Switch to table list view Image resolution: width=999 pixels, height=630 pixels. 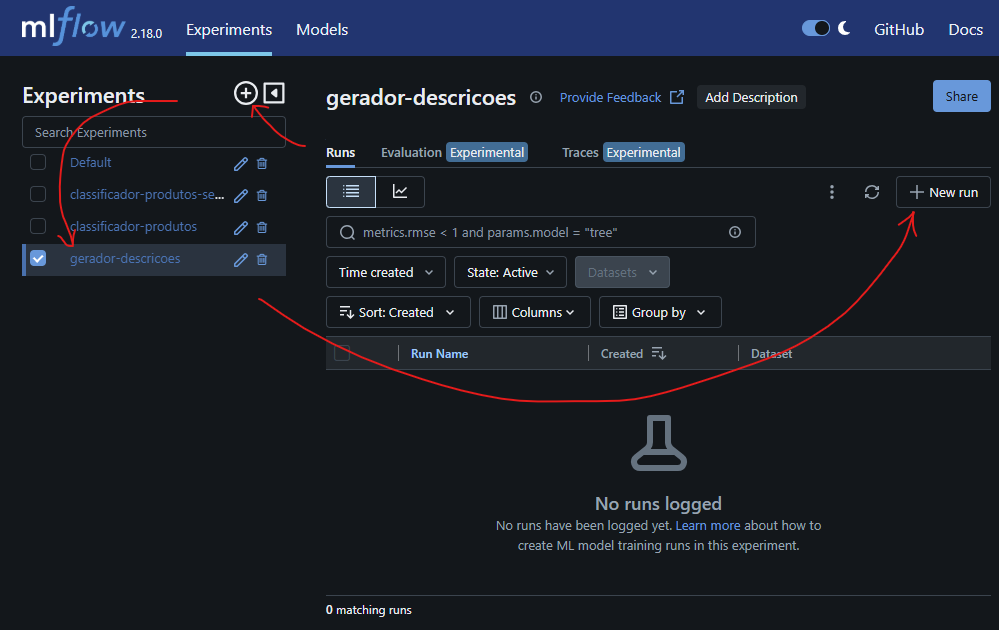351,192
